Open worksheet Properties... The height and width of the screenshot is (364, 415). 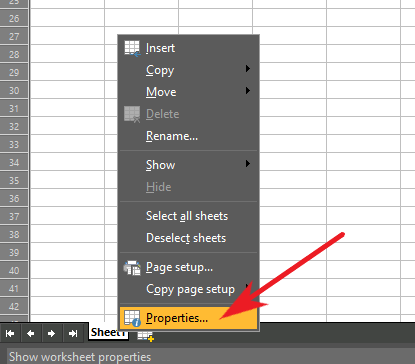[x=189, y=318]
